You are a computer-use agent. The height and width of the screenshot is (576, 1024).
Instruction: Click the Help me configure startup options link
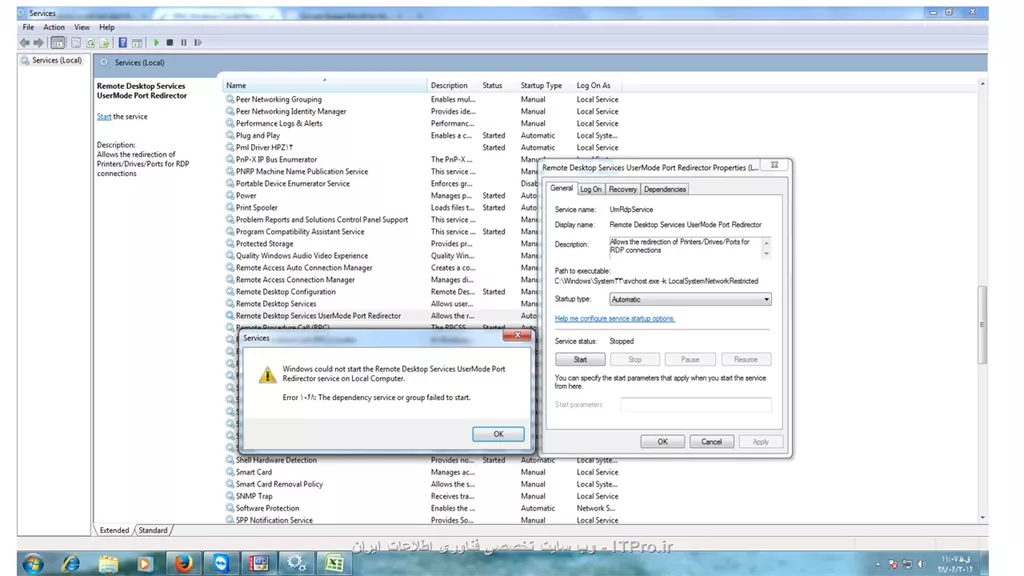click(615, 319)
